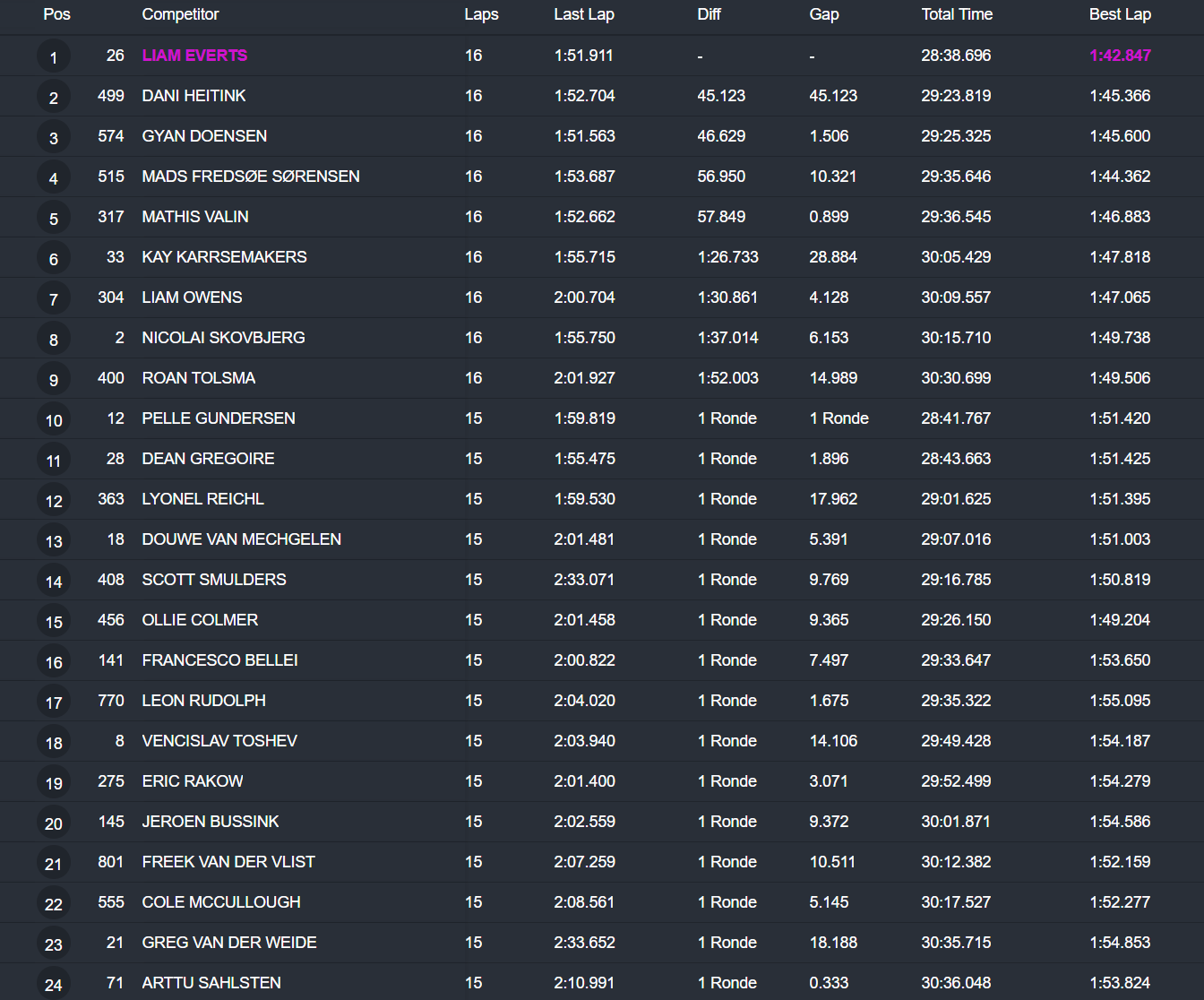Click the Pos column header

(56, 14)
